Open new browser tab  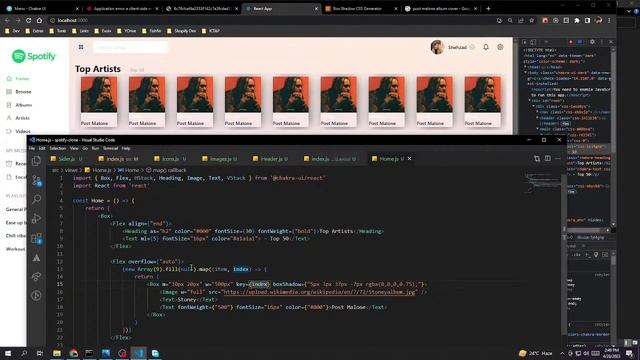[488, 9]
